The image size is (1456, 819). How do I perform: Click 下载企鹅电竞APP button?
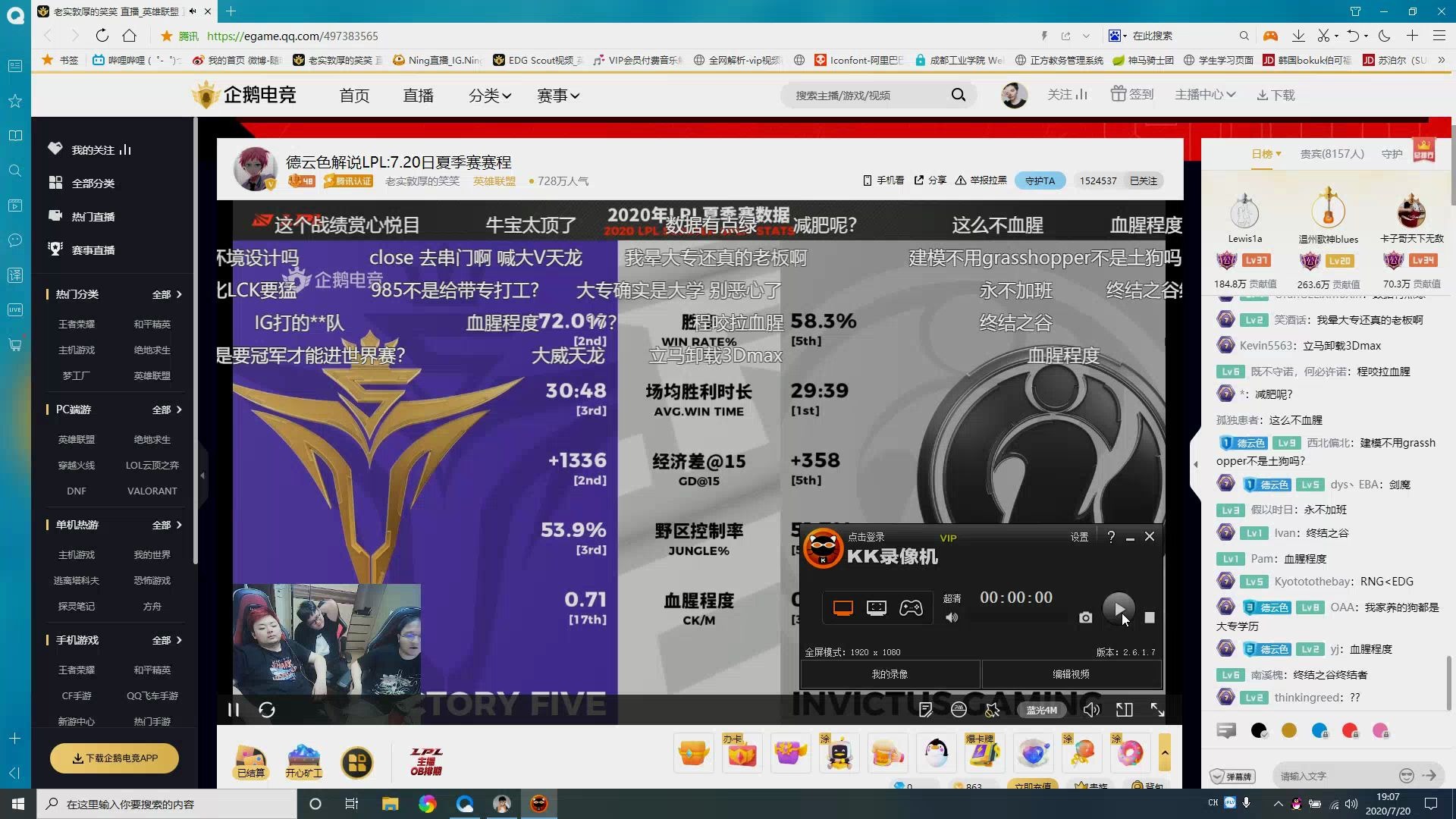115,758
